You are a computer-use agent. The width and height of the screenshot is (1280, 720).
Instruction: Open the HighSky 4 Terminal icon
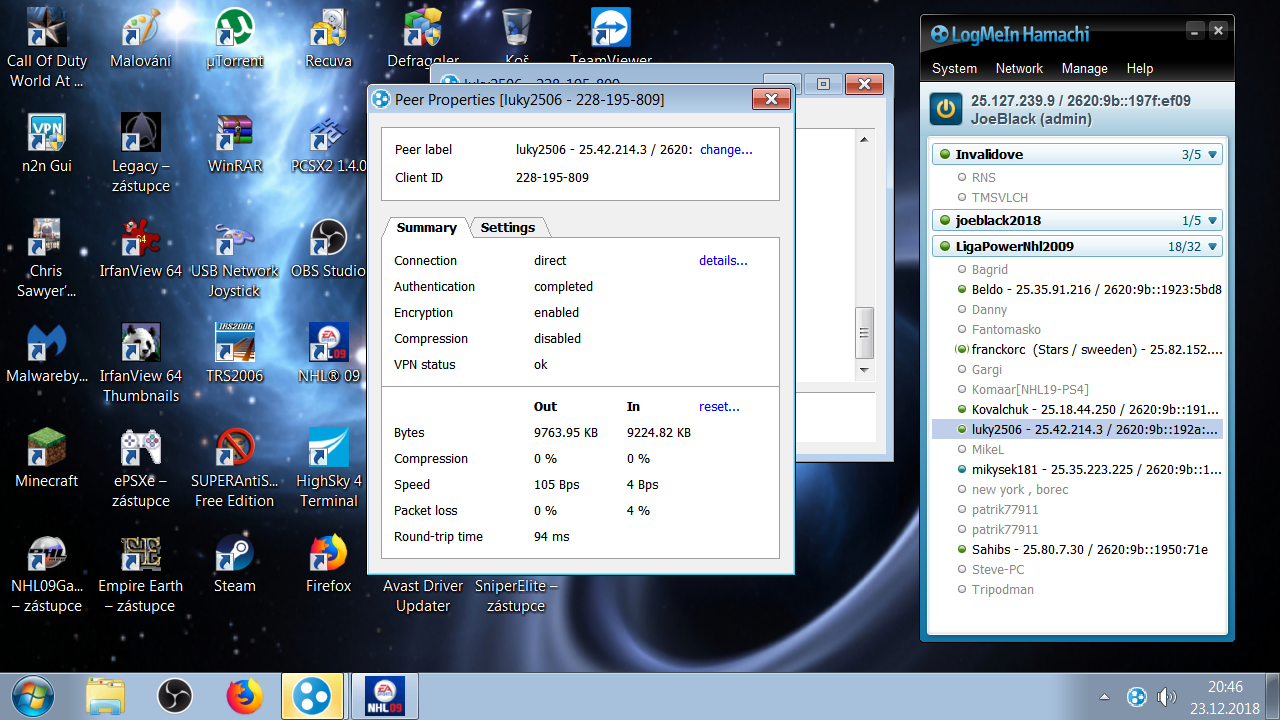[x=329, y=467]
